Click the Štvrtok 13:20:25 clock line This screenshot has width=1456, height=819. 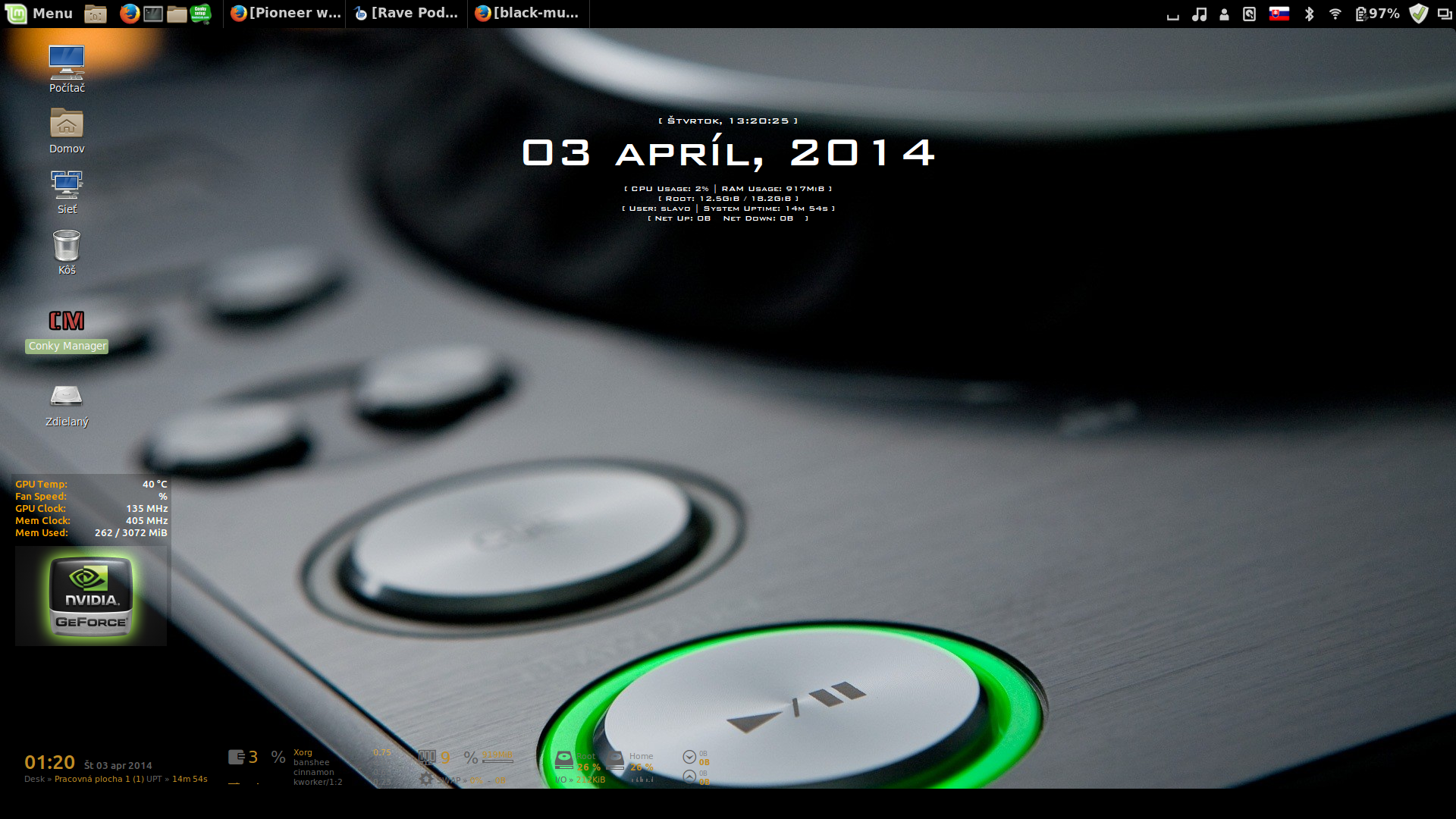point(728,121)
